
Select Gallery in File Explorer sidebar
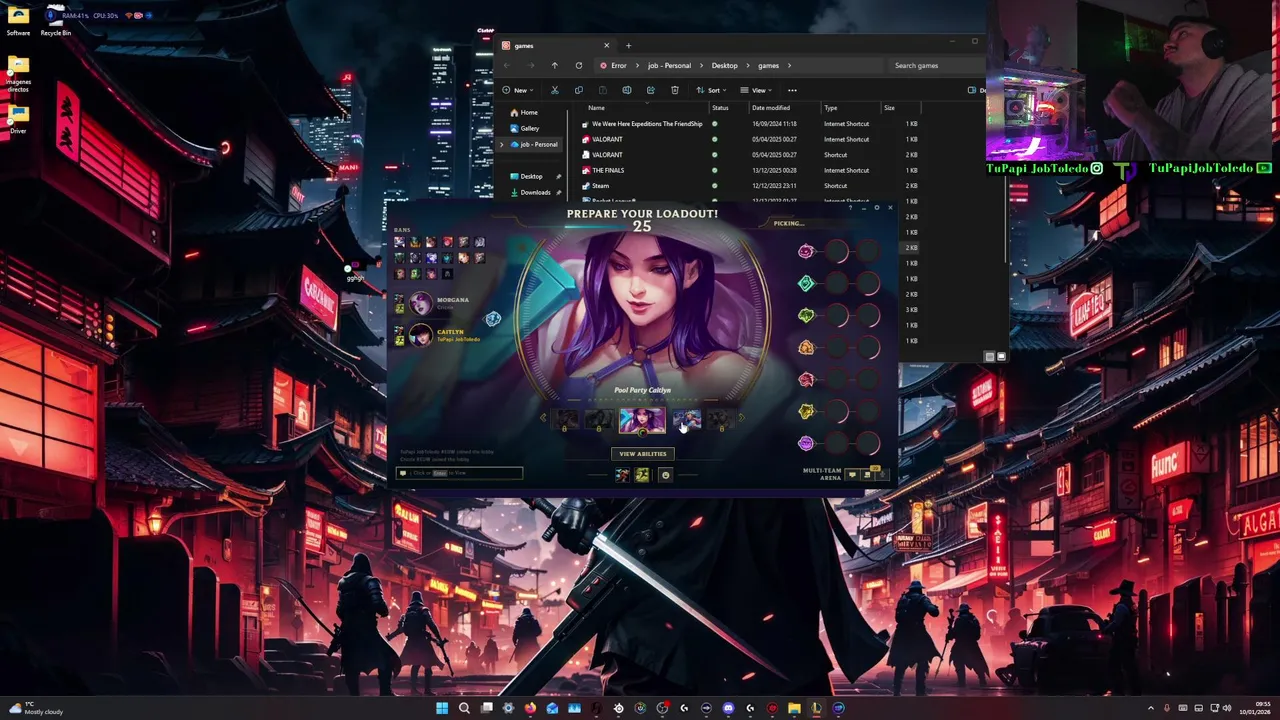pos(530,128)
